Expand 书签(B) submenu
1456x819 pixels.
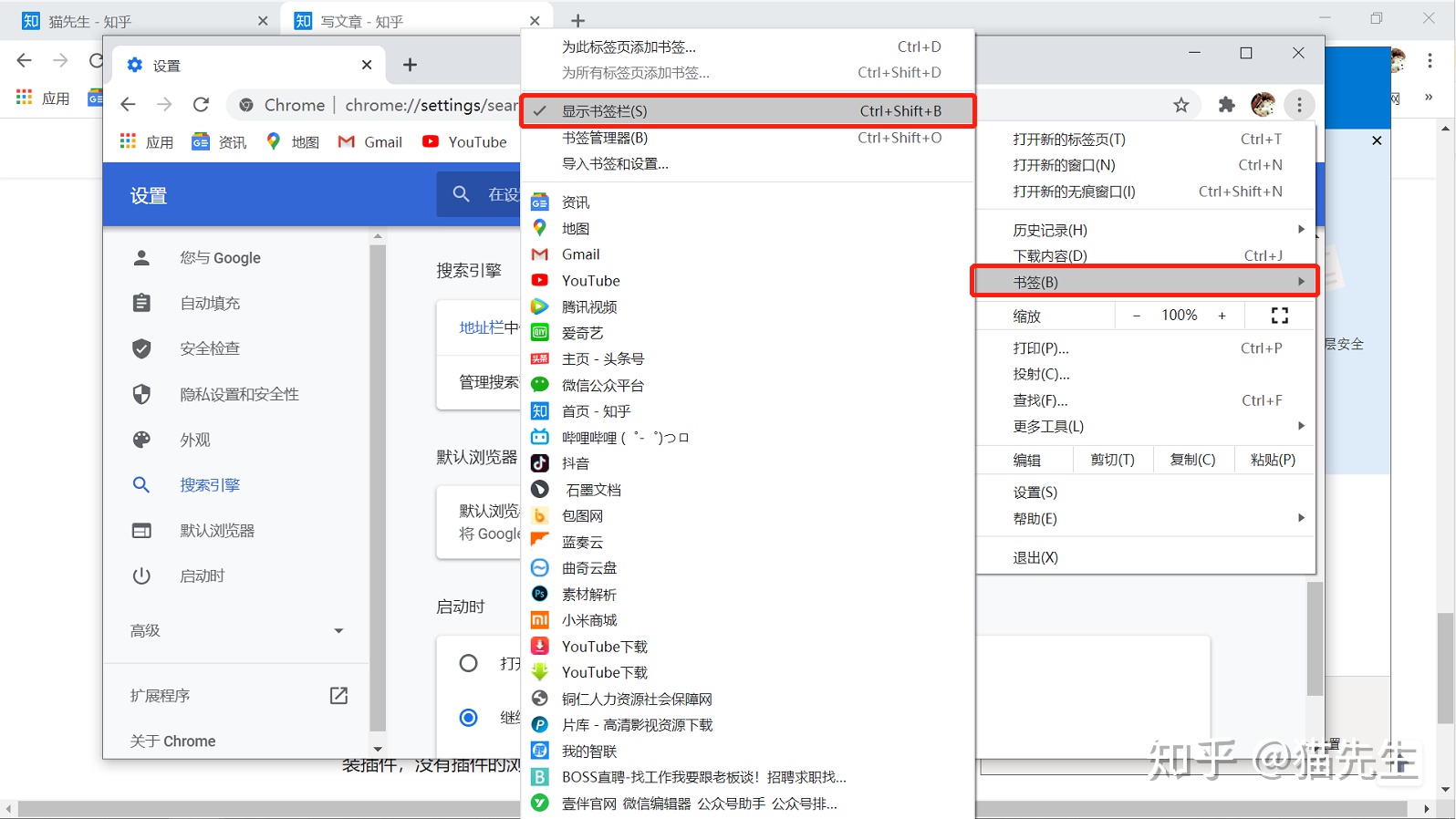click(x=1145, y=282)
